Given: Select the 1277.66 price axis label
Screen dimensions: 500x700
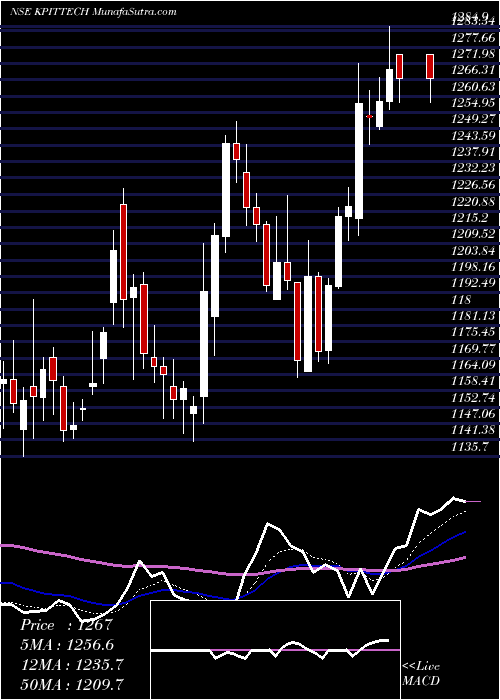Looking at the screenshot, I should point(473,38).
